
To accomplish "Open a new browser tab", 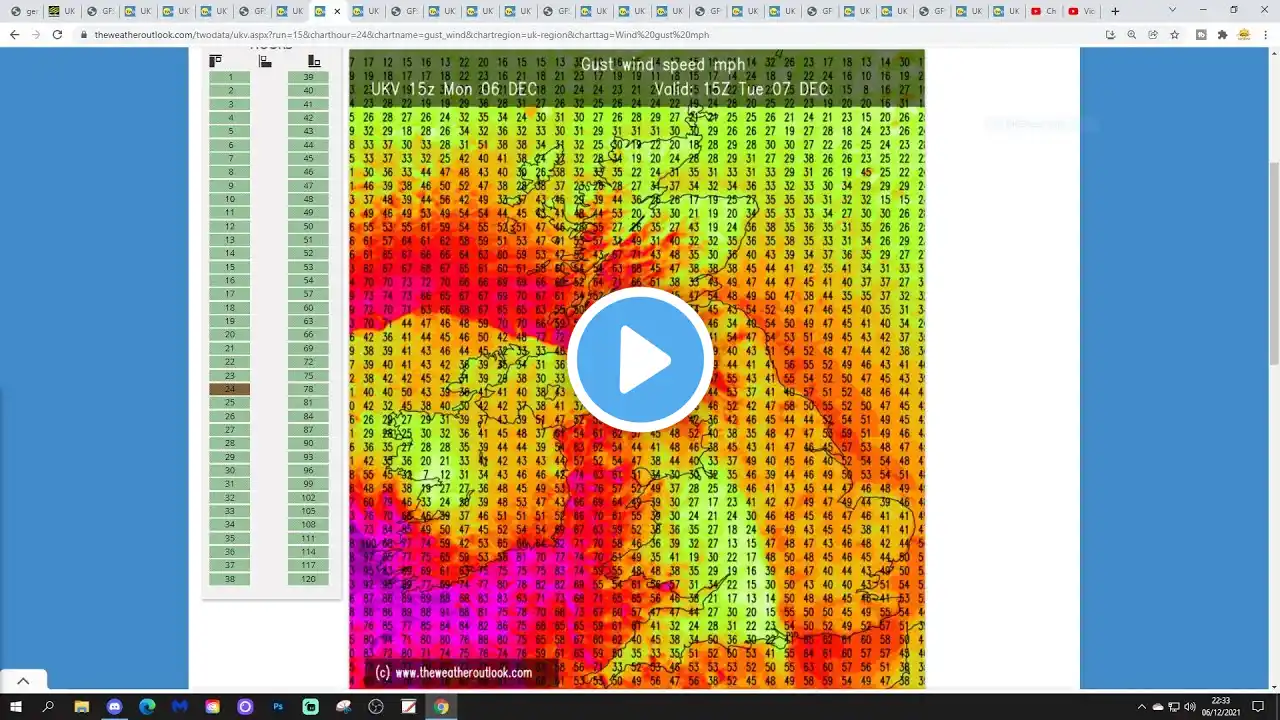I will pyautogui.click(x=1115, y=11).
